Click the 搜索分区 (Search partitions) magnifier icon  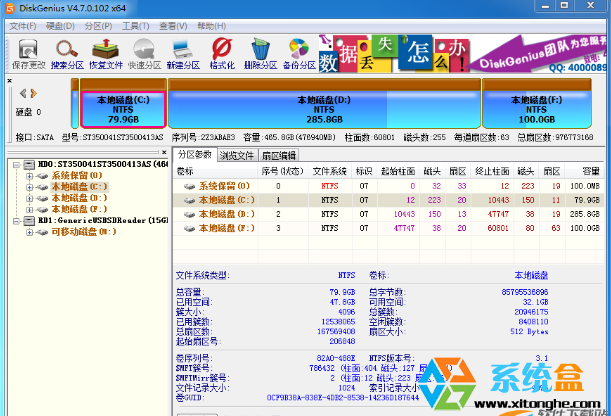67,52
